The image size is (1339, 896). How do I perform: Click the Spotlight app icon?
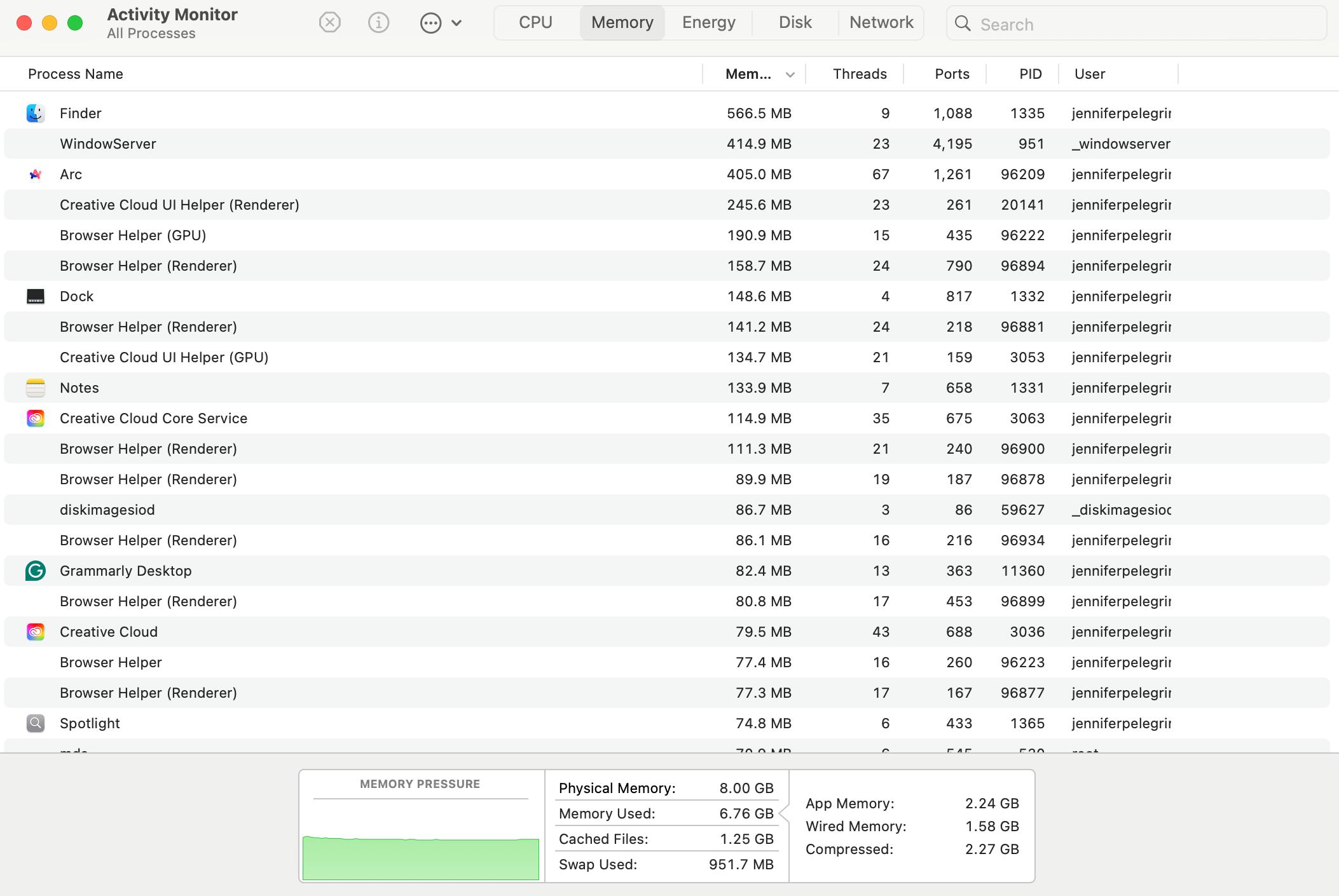click(x=36, y=723)
